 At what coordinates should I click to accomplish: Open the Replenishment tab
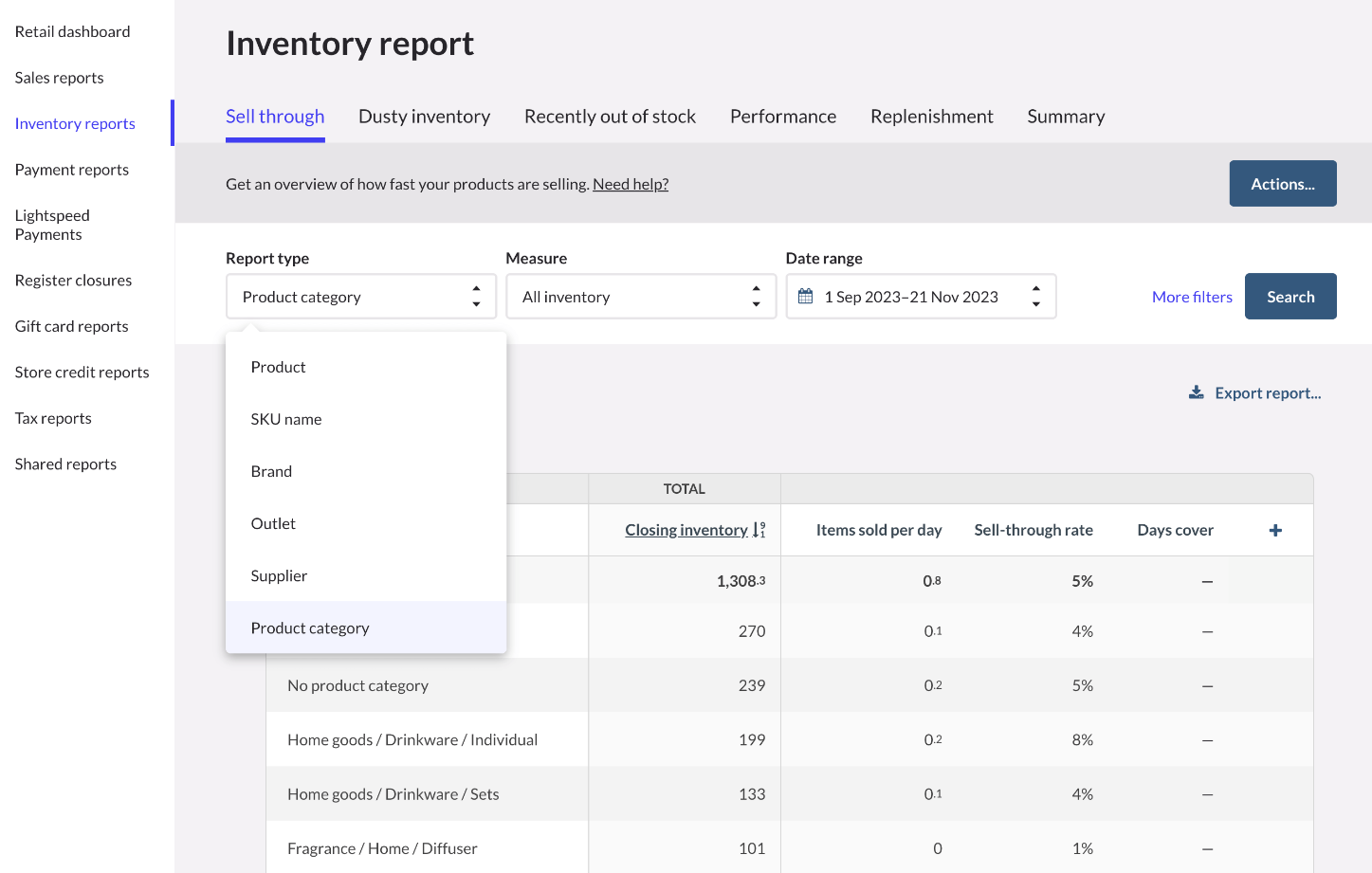(x=931, y=116)
